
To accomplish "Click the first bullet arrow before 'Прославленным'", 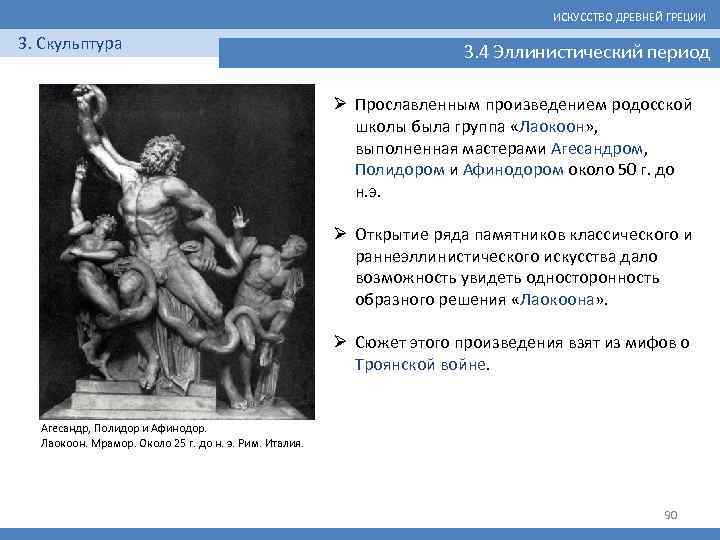I will [340, 104].
